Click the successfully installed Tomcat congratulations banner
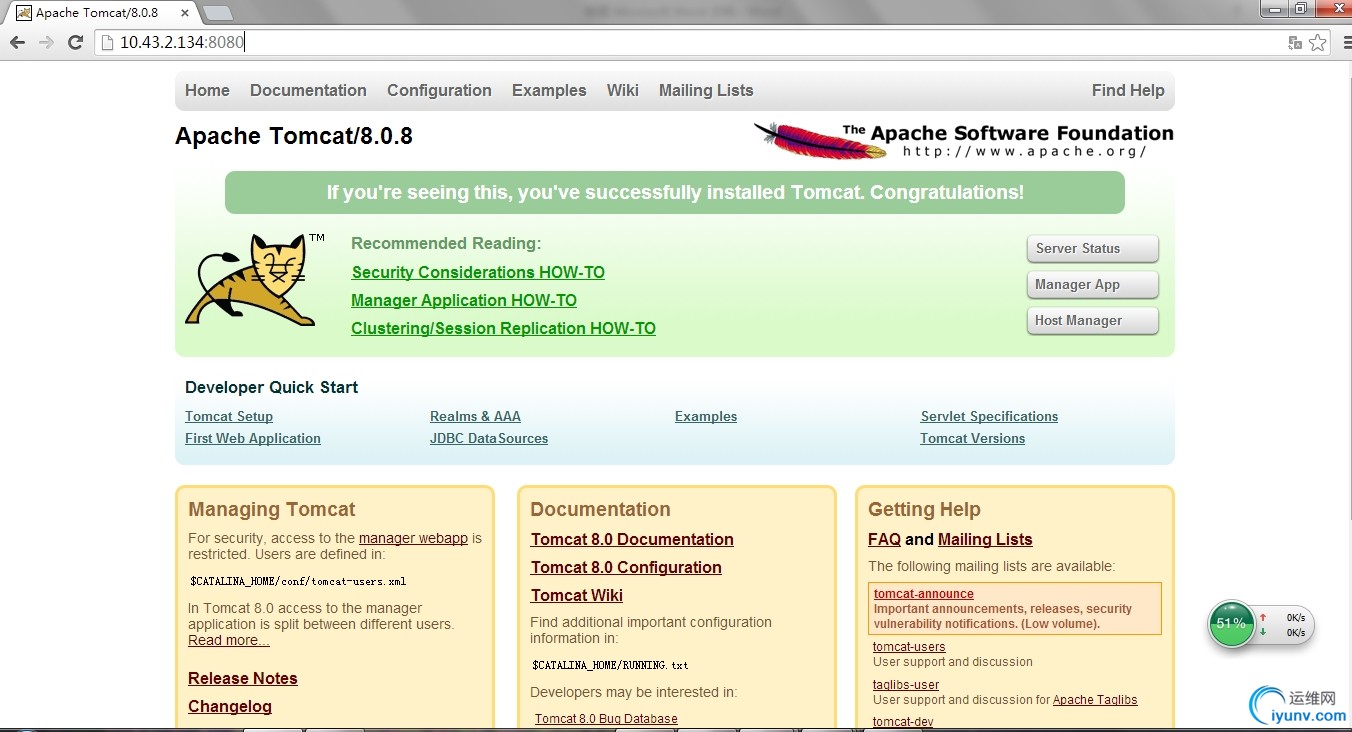1352x732 pixels. coord(675,192)
